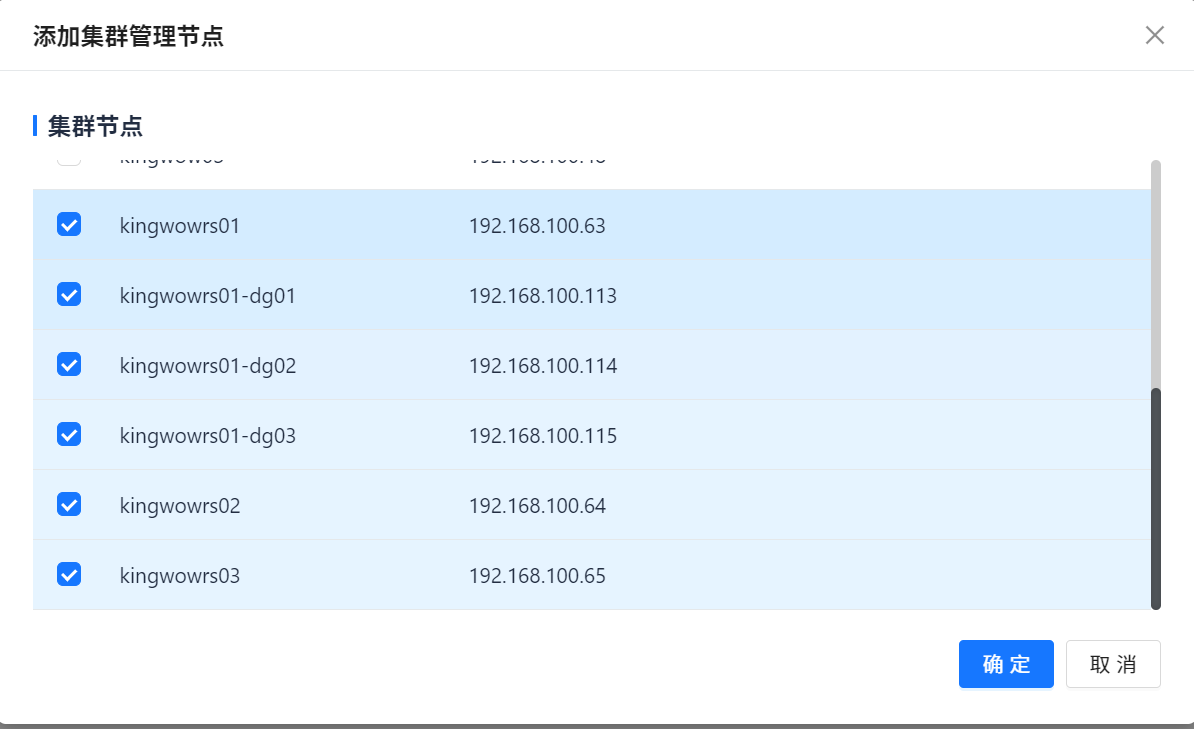This screenshot has width=1194, height=729.
Task: Toggle the kingwowrs02 node checkbox
Action: point(69,505)
